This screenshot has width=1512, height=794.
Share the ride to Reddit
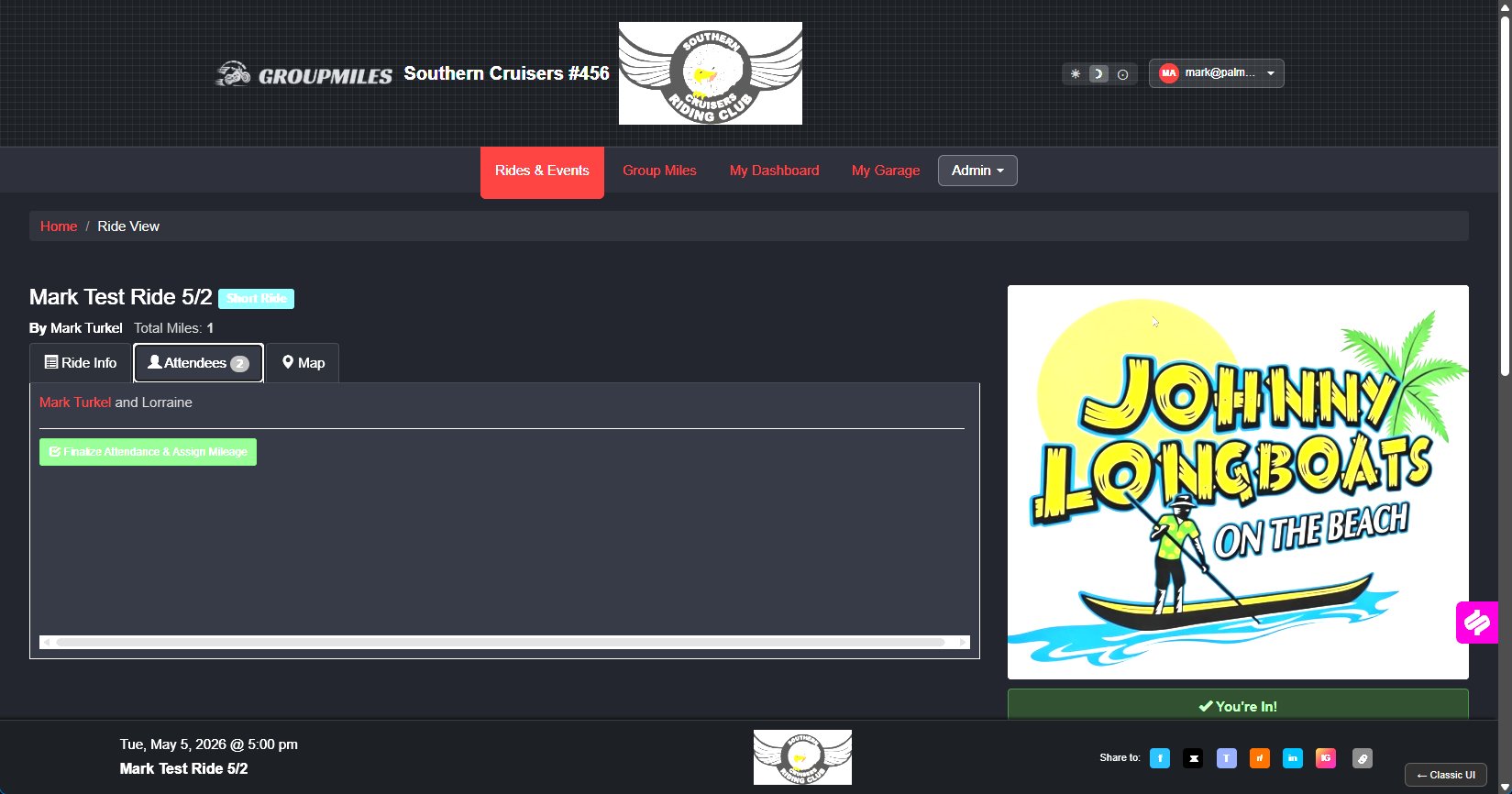pos(1260,758)
